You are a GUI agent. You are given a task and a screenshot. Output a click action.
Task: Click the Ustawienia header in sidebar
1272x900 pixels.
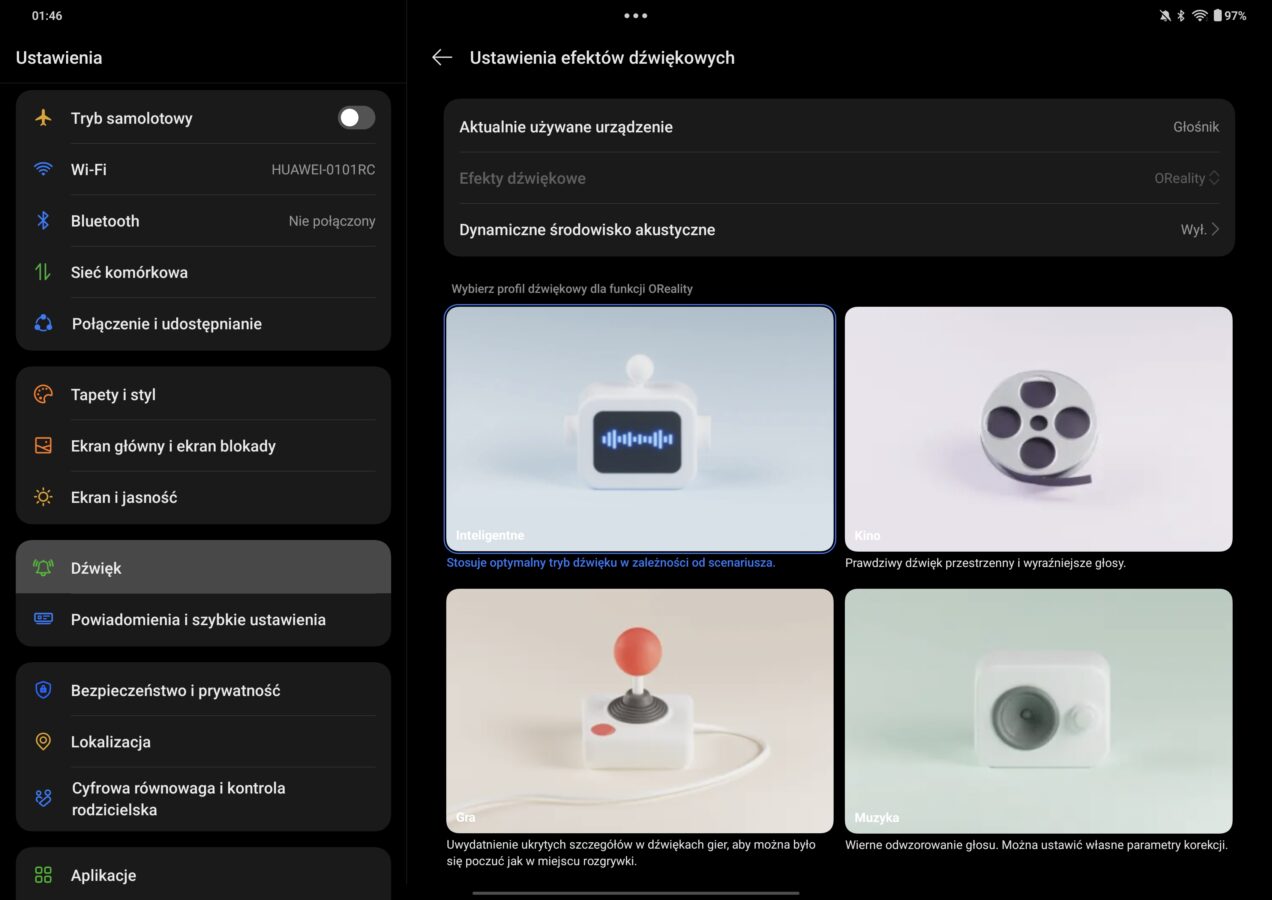click(x=59, y=58)
